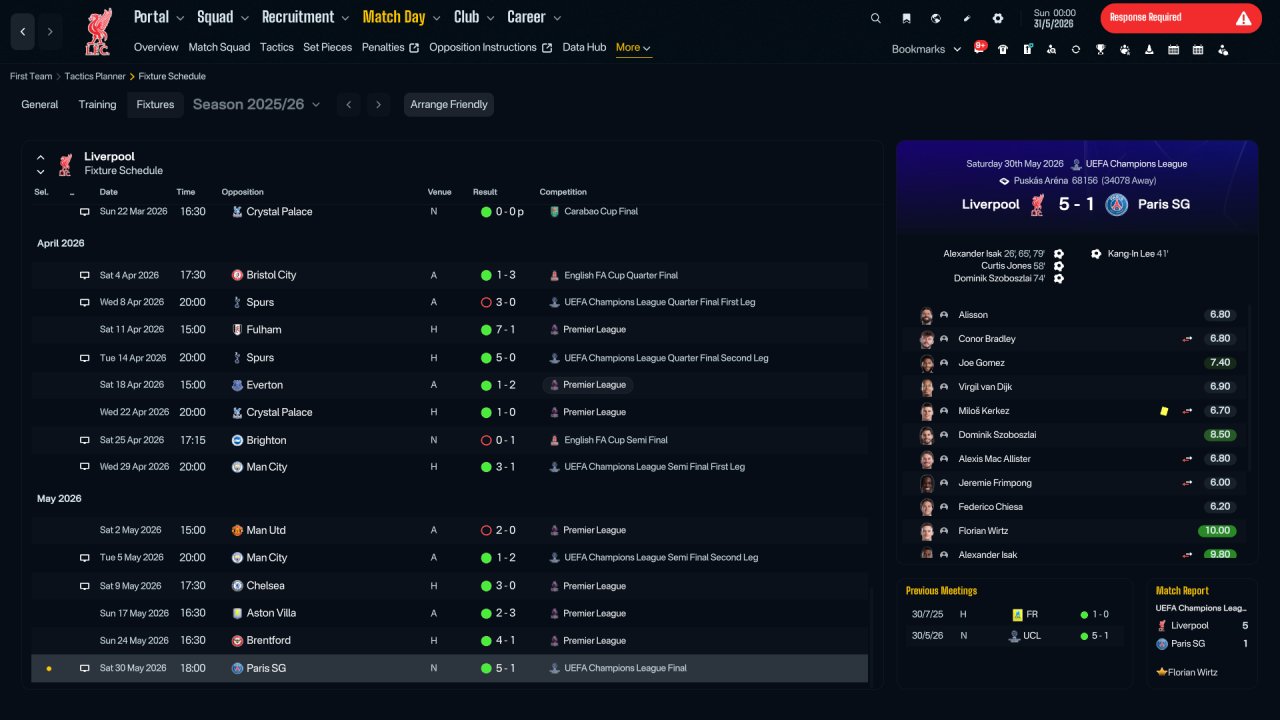Click the Arrange Friendly button
Image resolution: width=1280 pixels, height=720 pixels.
click(449, 104)
